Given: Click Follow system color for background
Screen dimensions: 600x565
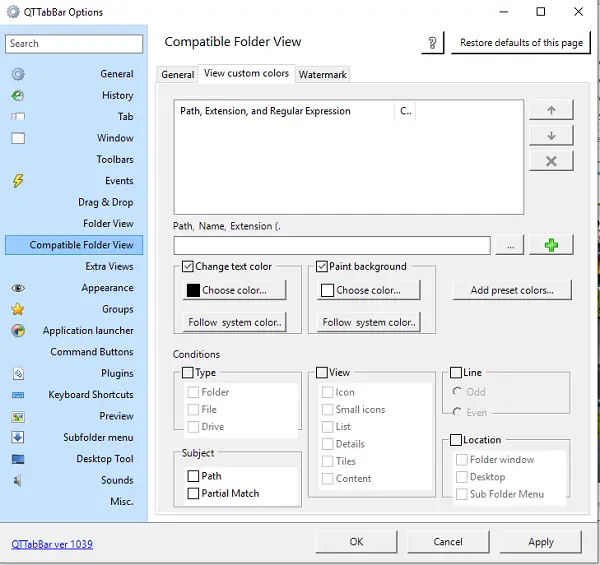Looking at the screenshot, I should pyautogui.click(x=368, y=322).
